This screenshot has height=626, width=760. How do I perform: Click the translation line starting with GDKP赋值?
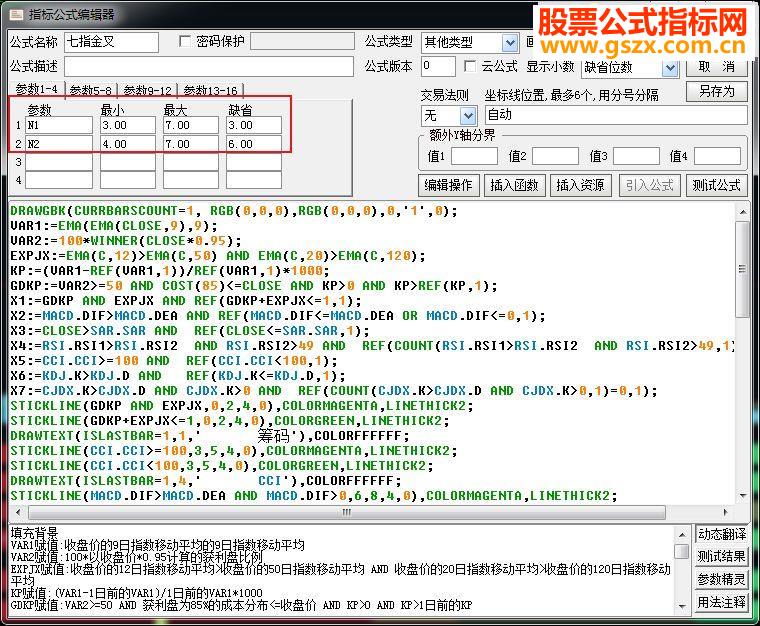point(241,605)
